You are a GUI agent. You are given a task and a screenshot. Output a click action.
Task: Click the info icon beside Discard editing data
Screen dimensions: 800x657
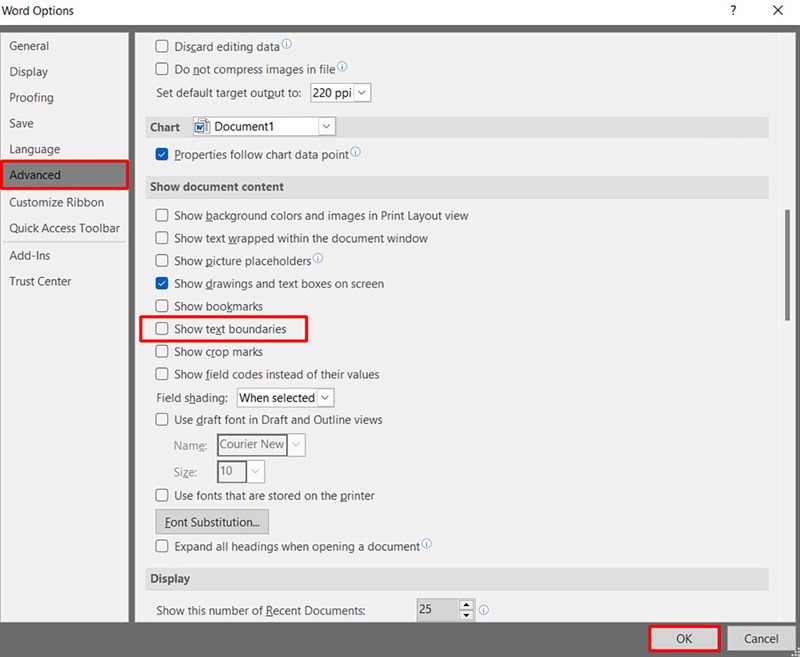[x=288, y=44]
